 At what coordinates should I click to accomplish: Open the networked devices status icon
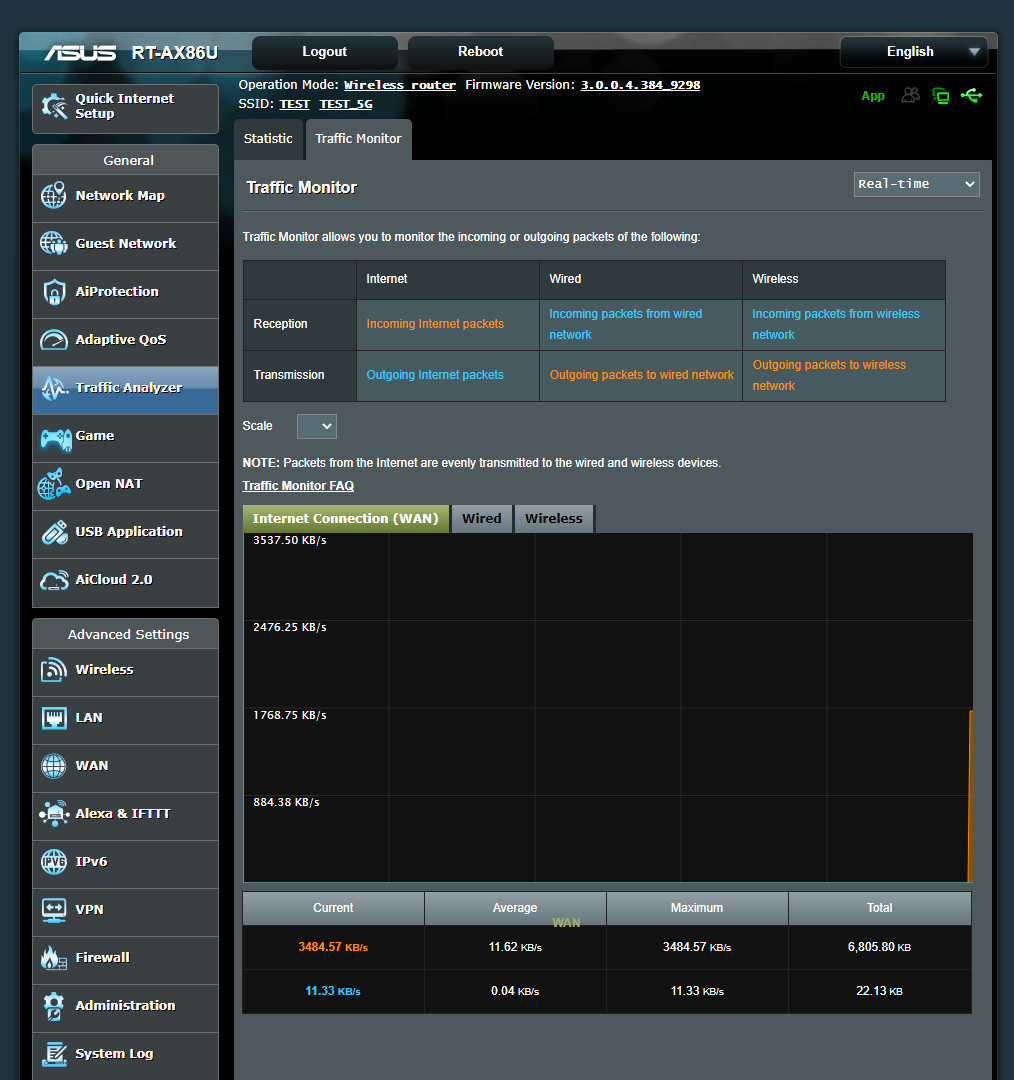click(x=940, y=95)
